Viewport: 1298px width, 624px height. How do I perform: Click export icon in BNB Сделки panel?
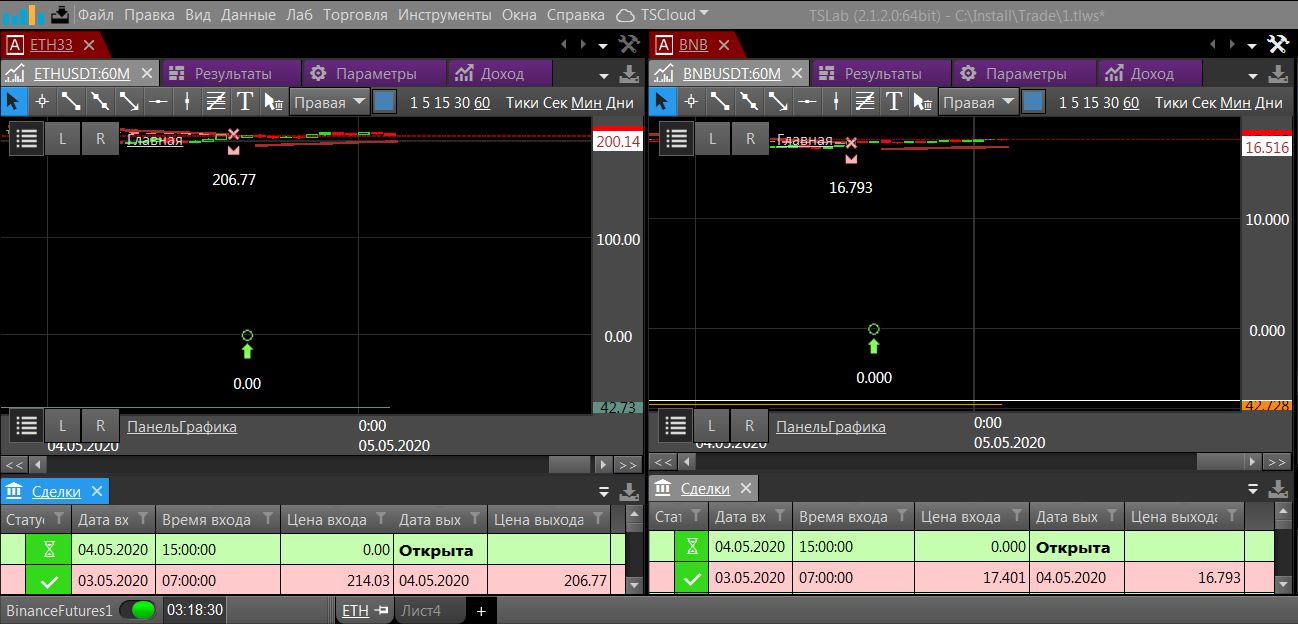[x=1277, y=489]
